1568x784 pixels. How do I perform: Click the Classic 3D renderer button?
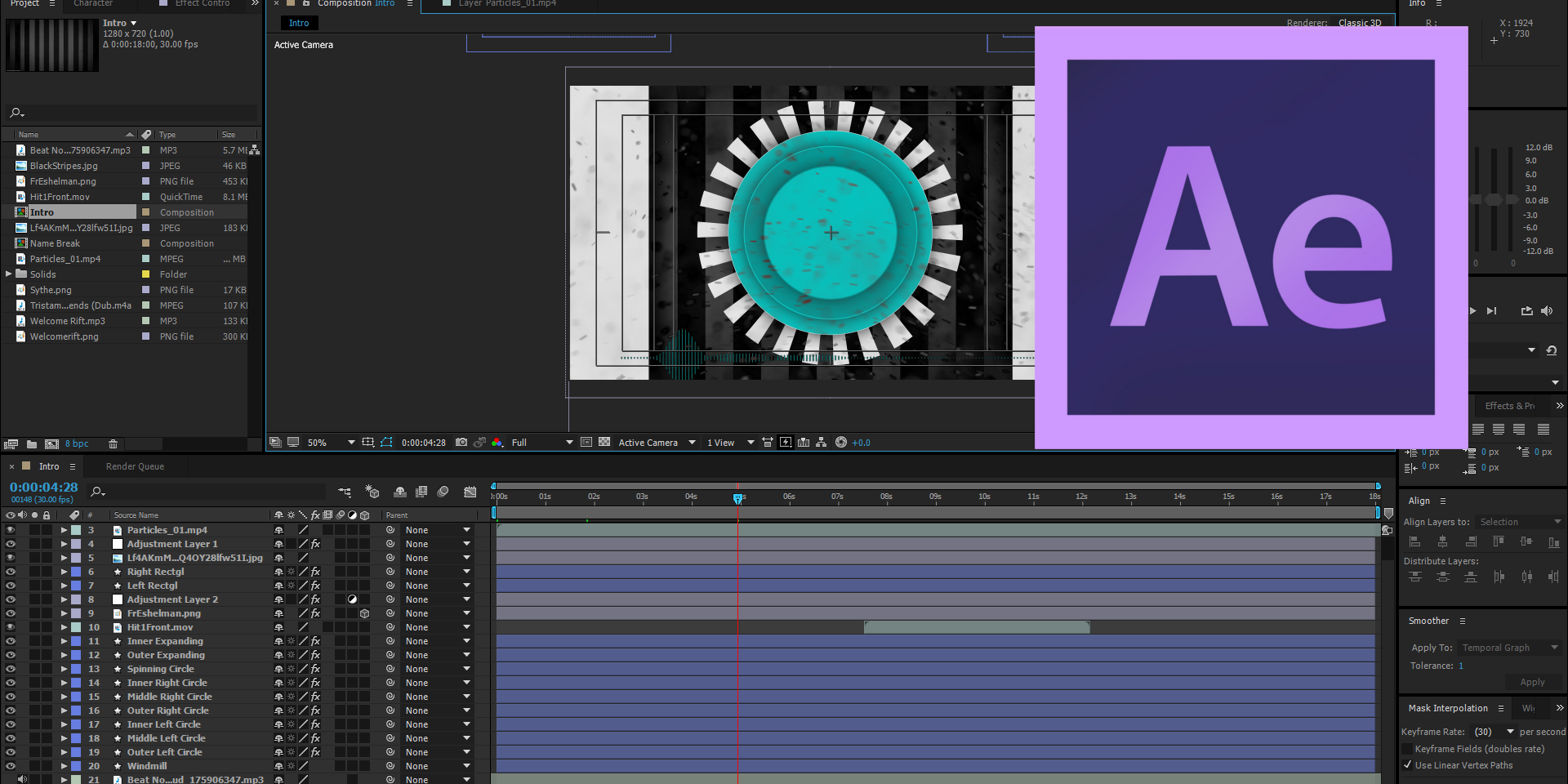point(1360,23)
